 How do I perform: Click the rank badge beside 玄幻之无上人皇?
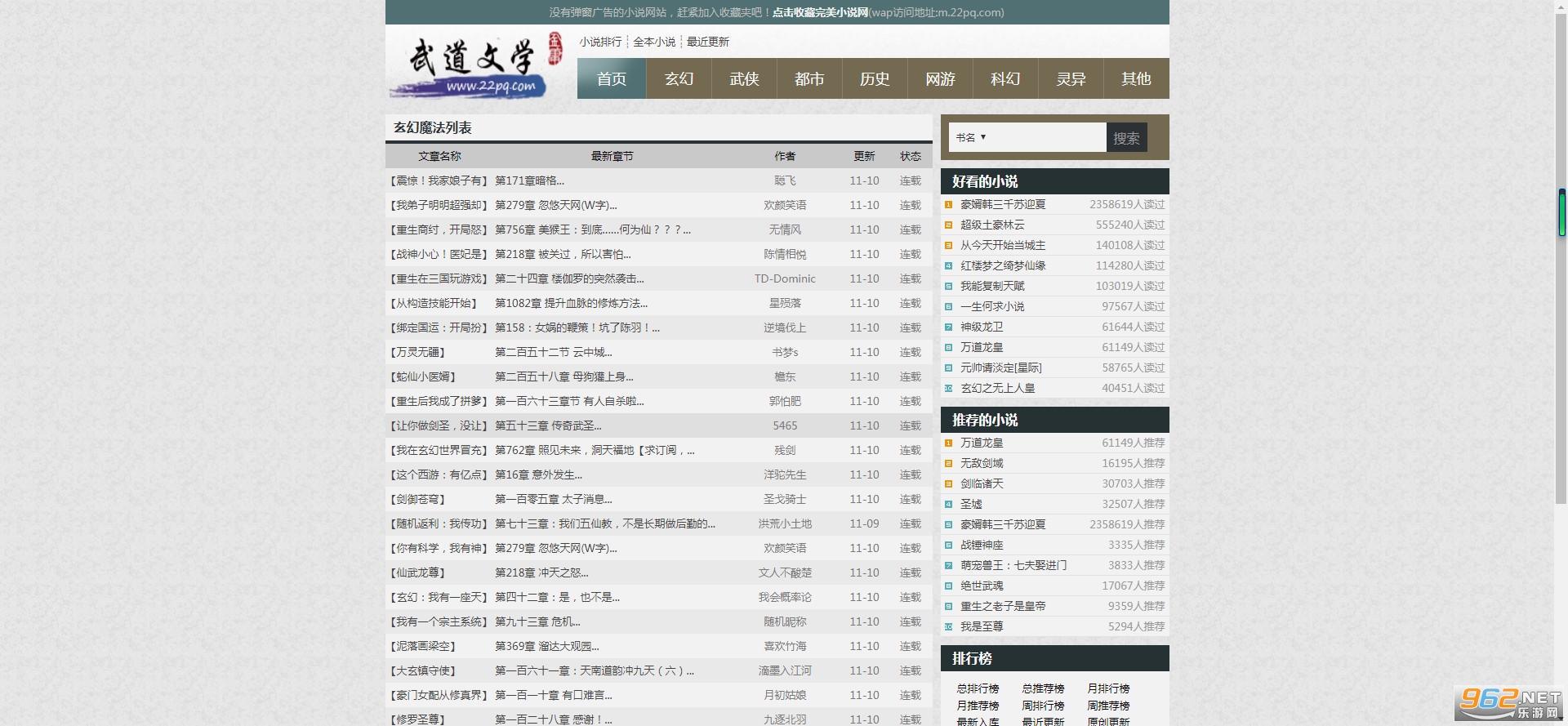coord(948,389)
